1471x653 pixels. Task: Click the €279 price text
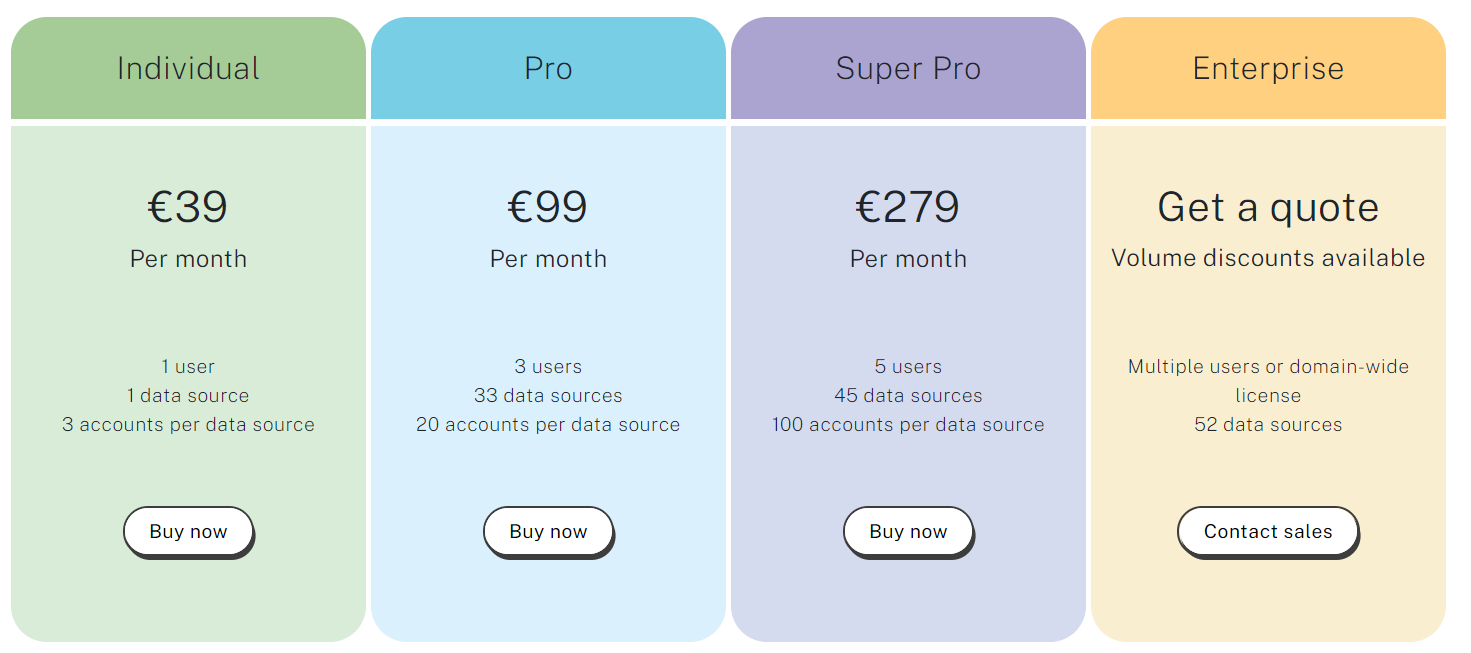tap(908, 207)
